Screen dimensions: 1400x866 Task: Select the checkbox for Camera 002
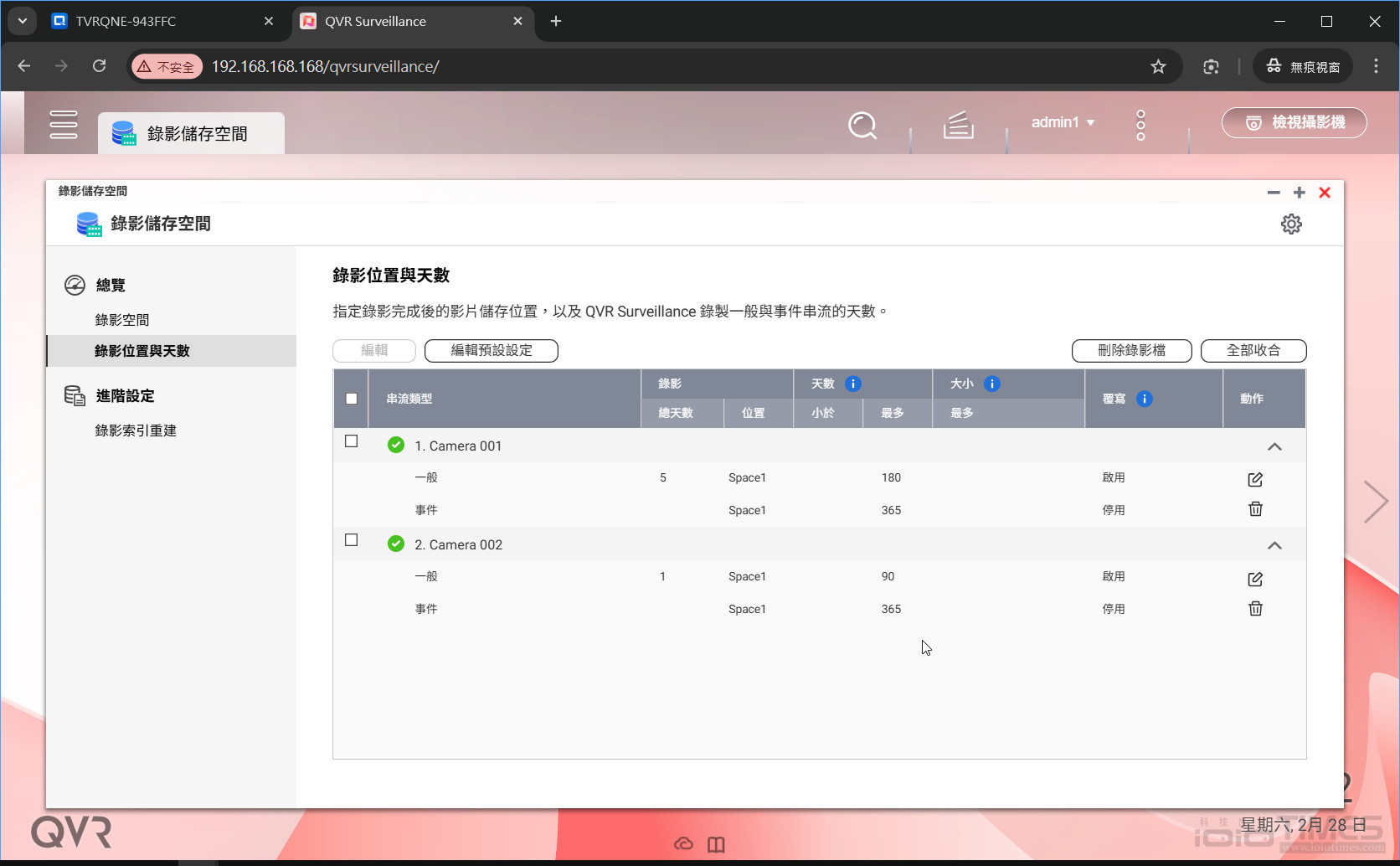(351, 540)
